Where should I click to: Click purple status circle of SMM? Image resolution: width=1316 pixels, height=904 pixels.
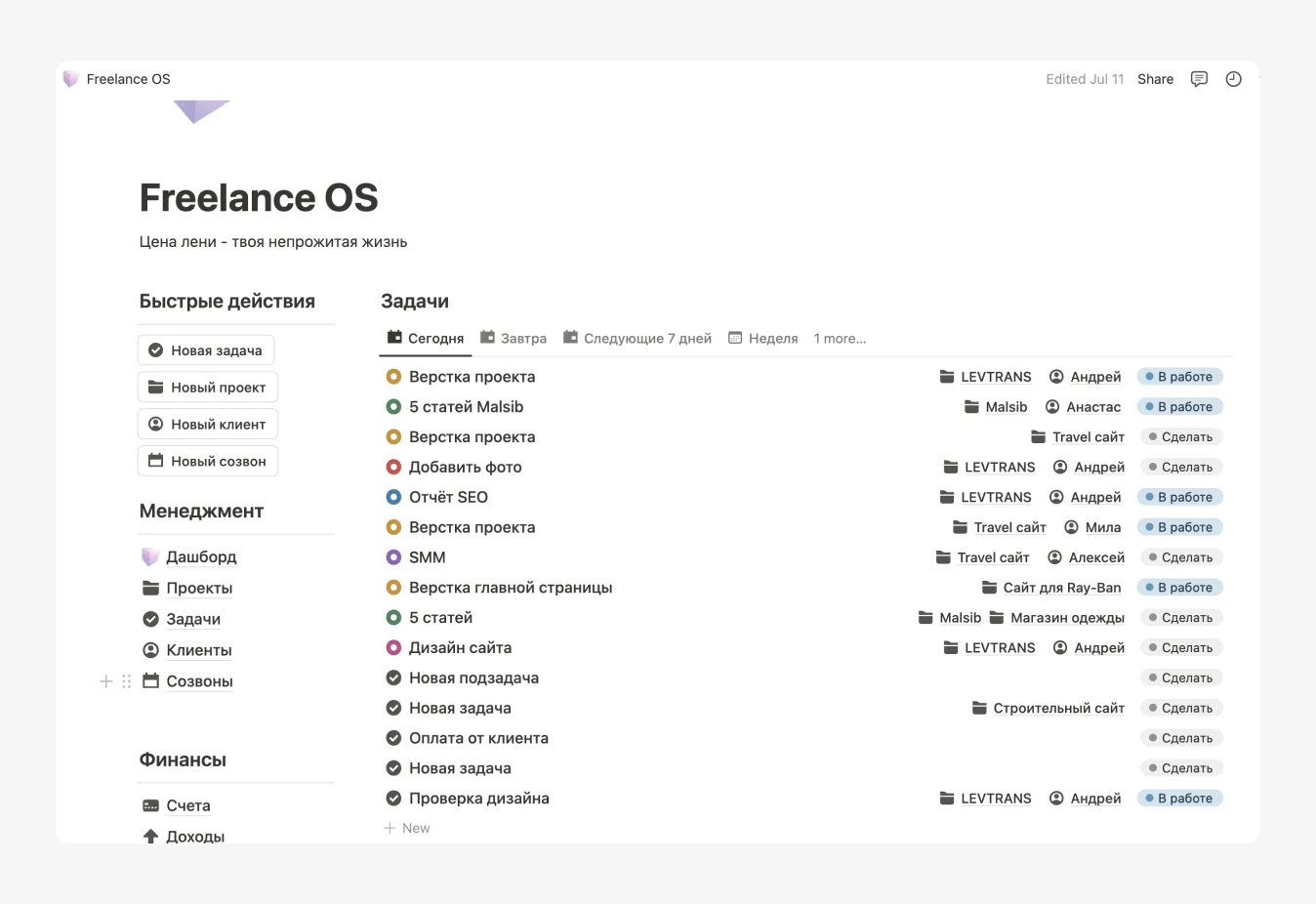[x=393, y=557]
